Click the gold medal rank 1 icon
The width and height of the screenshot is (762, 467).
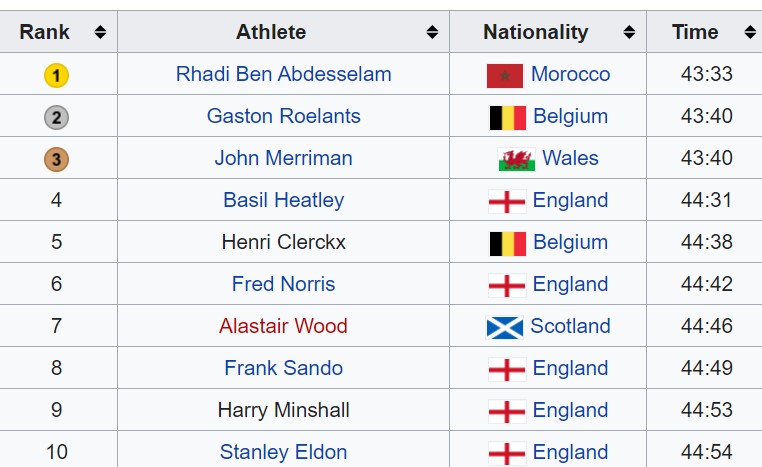56,75
